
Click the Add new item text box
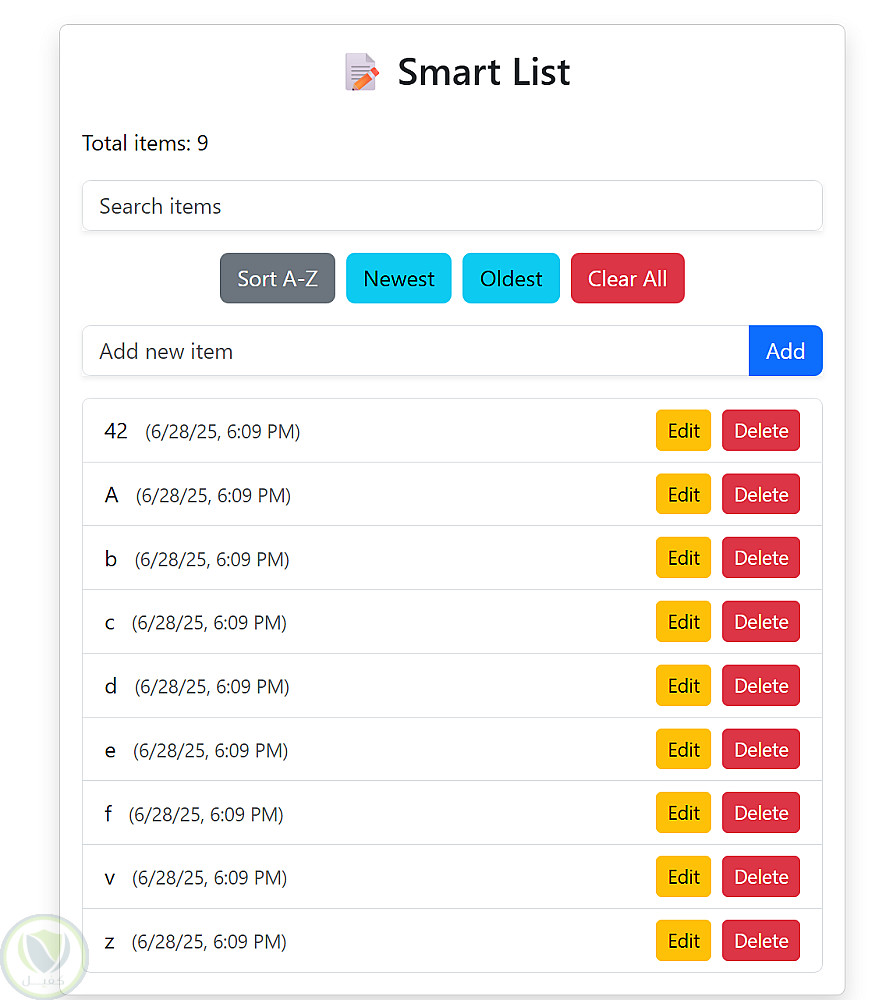pos(415,351)
